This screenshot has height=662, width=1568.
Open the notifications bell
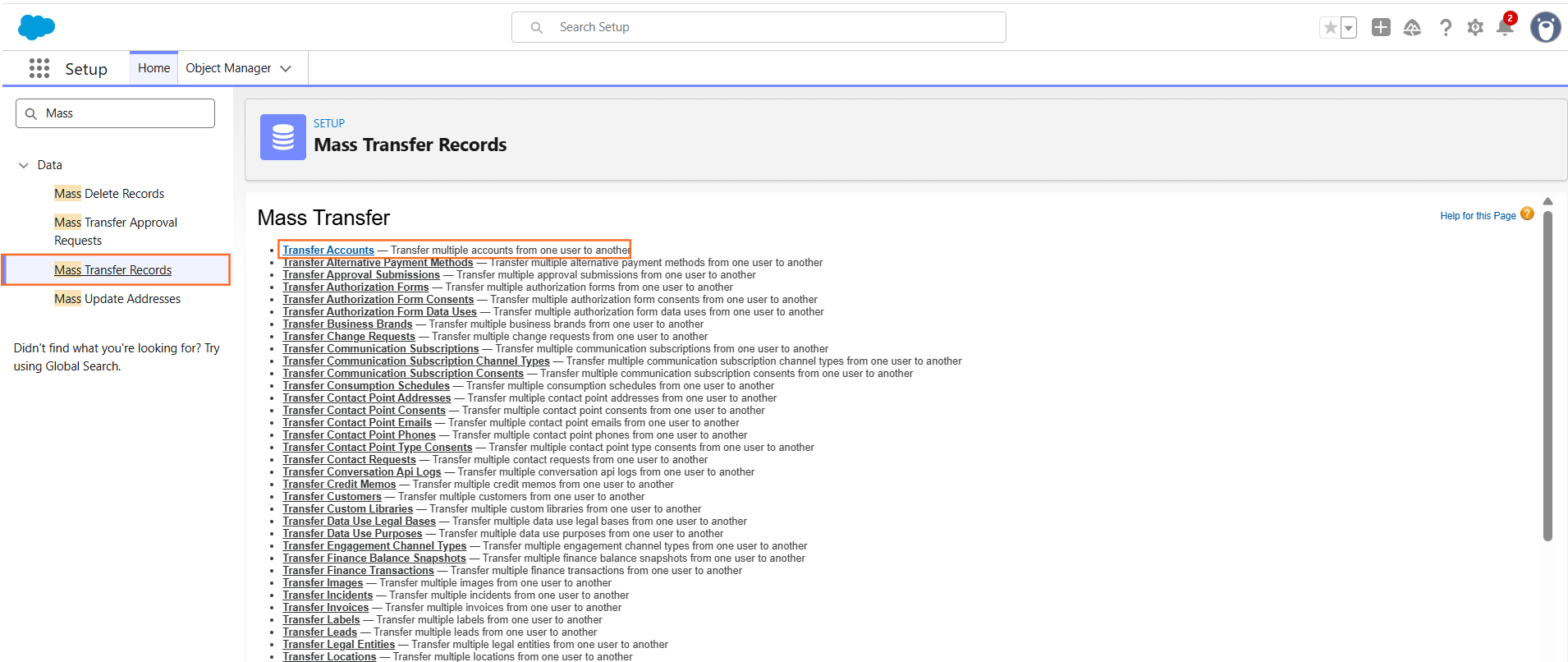[x=1505, y=27]
